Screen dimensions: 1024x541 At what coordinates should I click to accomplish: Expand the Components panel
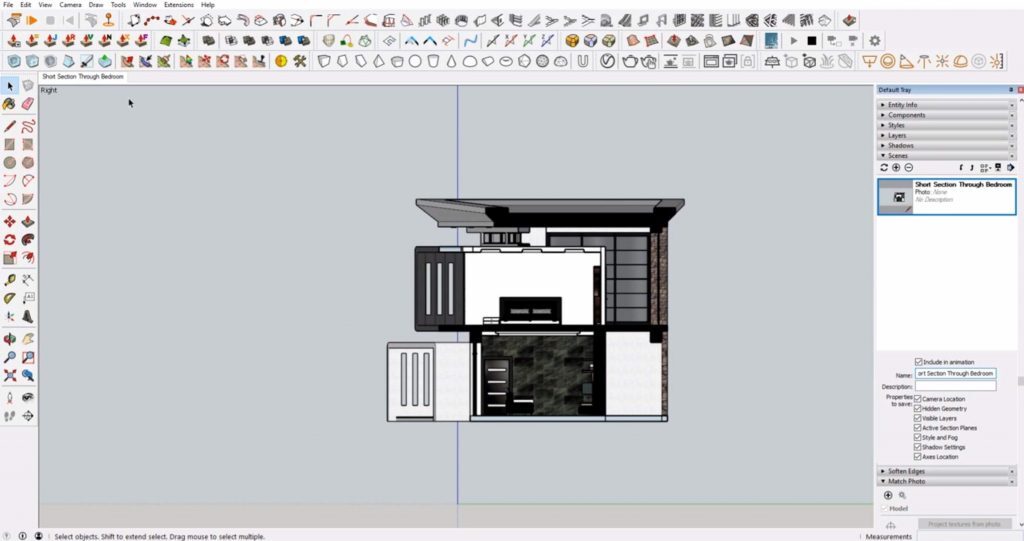pyautogui.click(x=946, y=115)
